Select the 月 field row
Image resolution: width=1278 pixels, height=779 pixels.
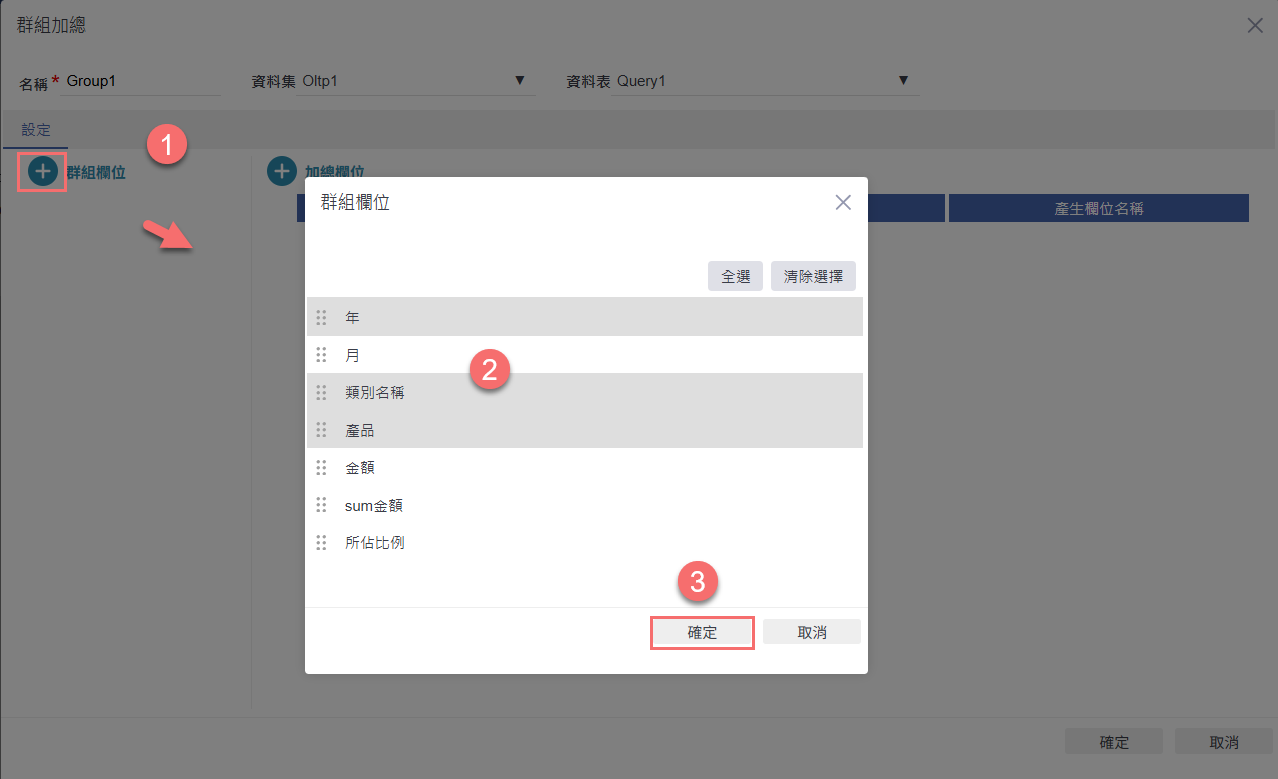coord(600,355)
